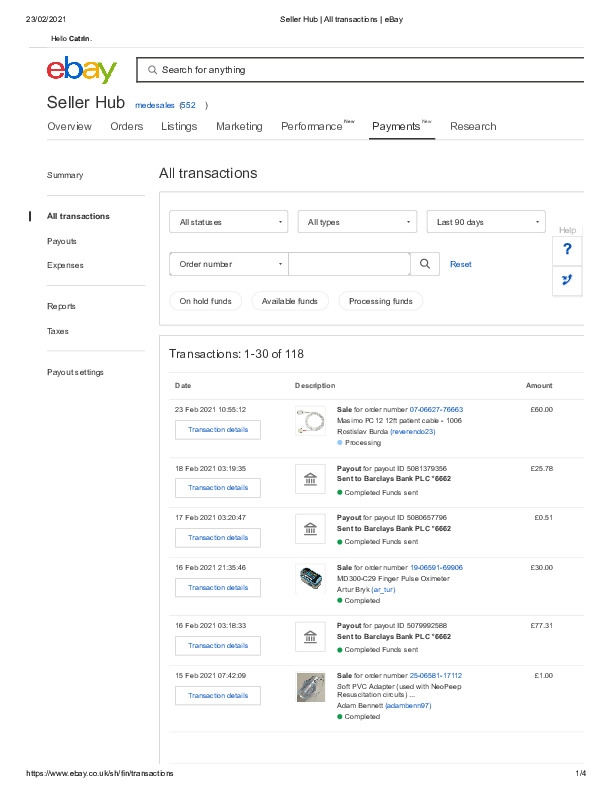Click bank icon for payout ID 5080657796
This screenshot has width=613, height=793.
coord(310,529)
